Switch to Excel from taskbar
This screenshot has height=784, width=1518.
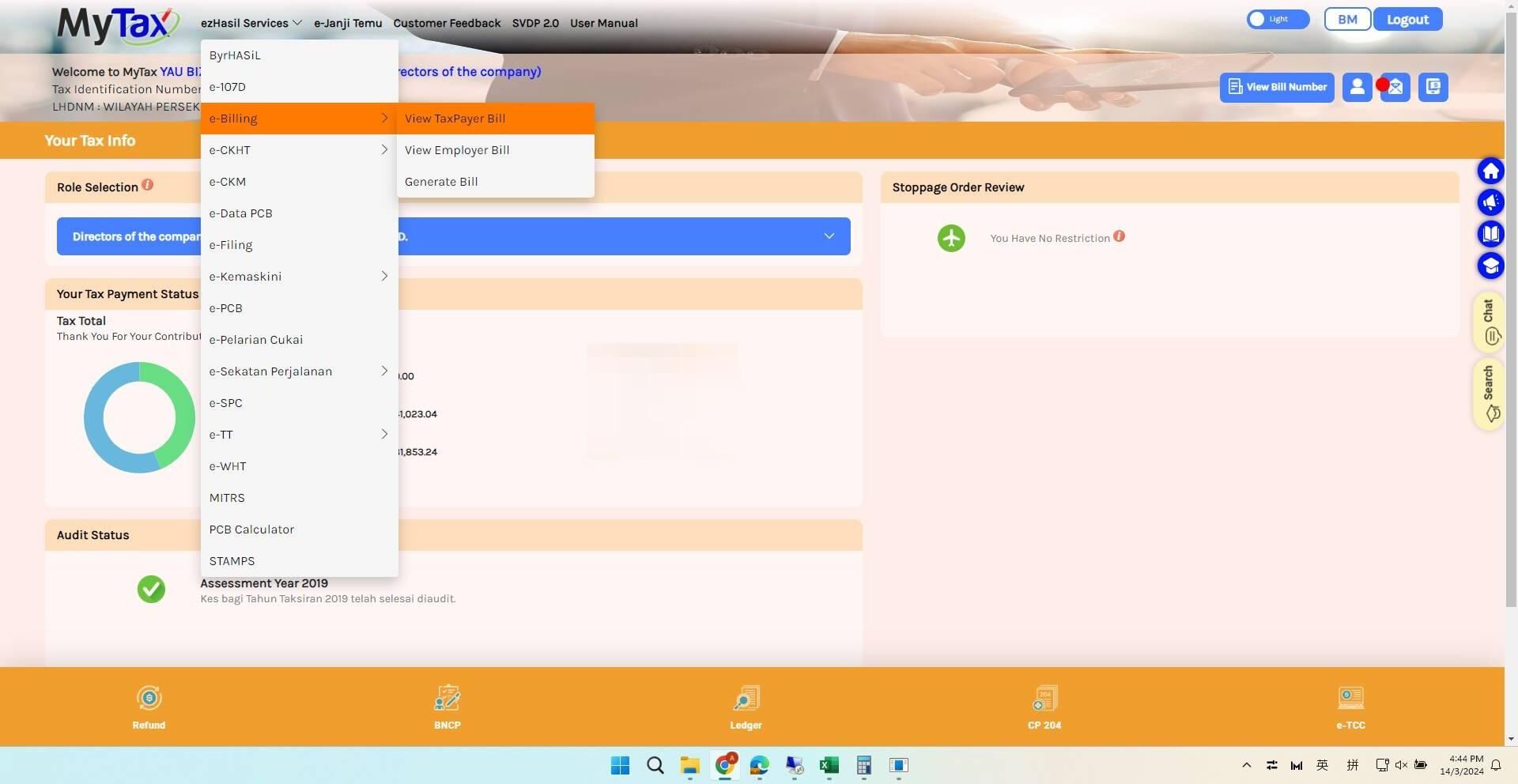point(829,765)
